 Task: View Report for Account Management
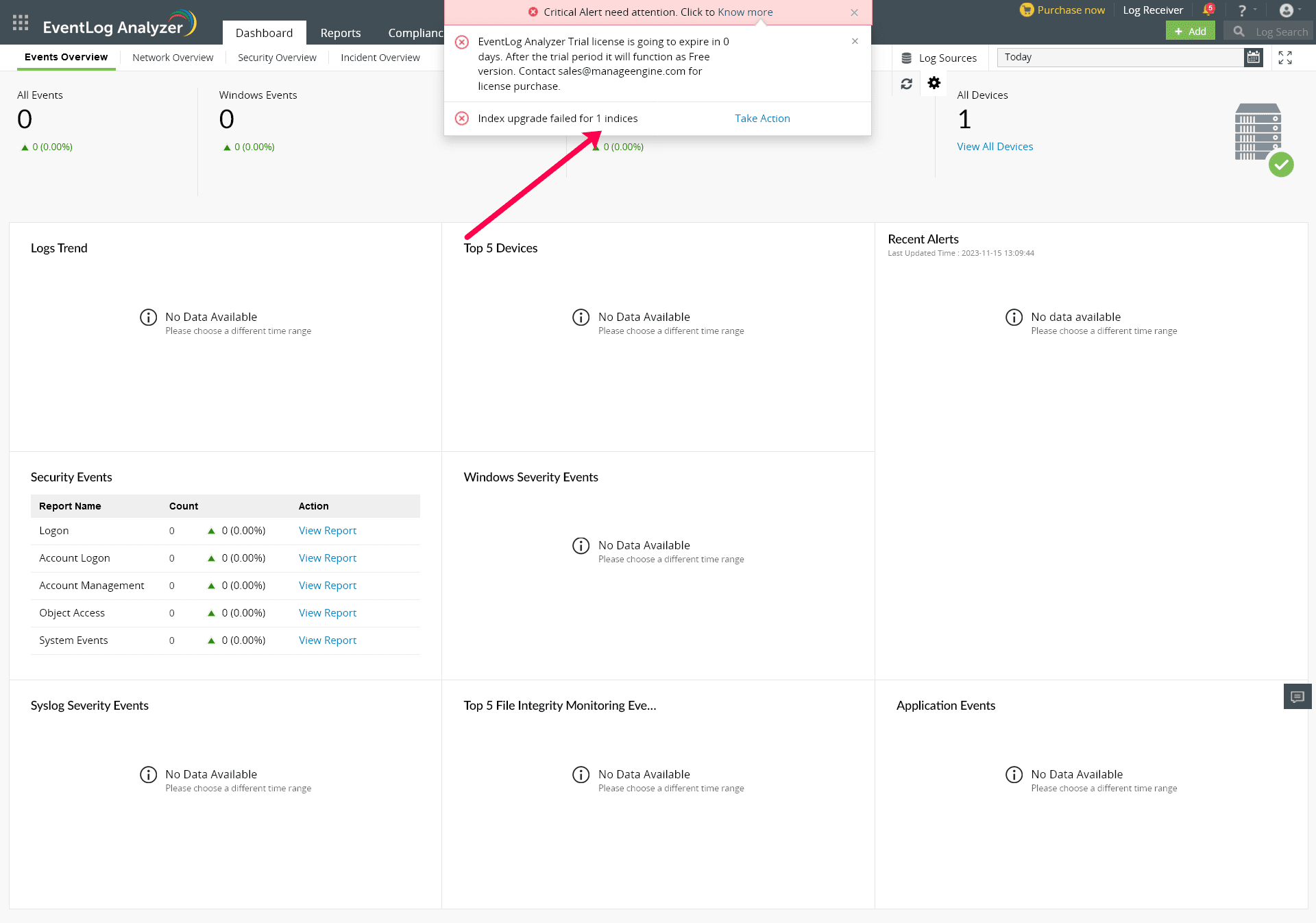pyautogui.click(x=328, y=586)
